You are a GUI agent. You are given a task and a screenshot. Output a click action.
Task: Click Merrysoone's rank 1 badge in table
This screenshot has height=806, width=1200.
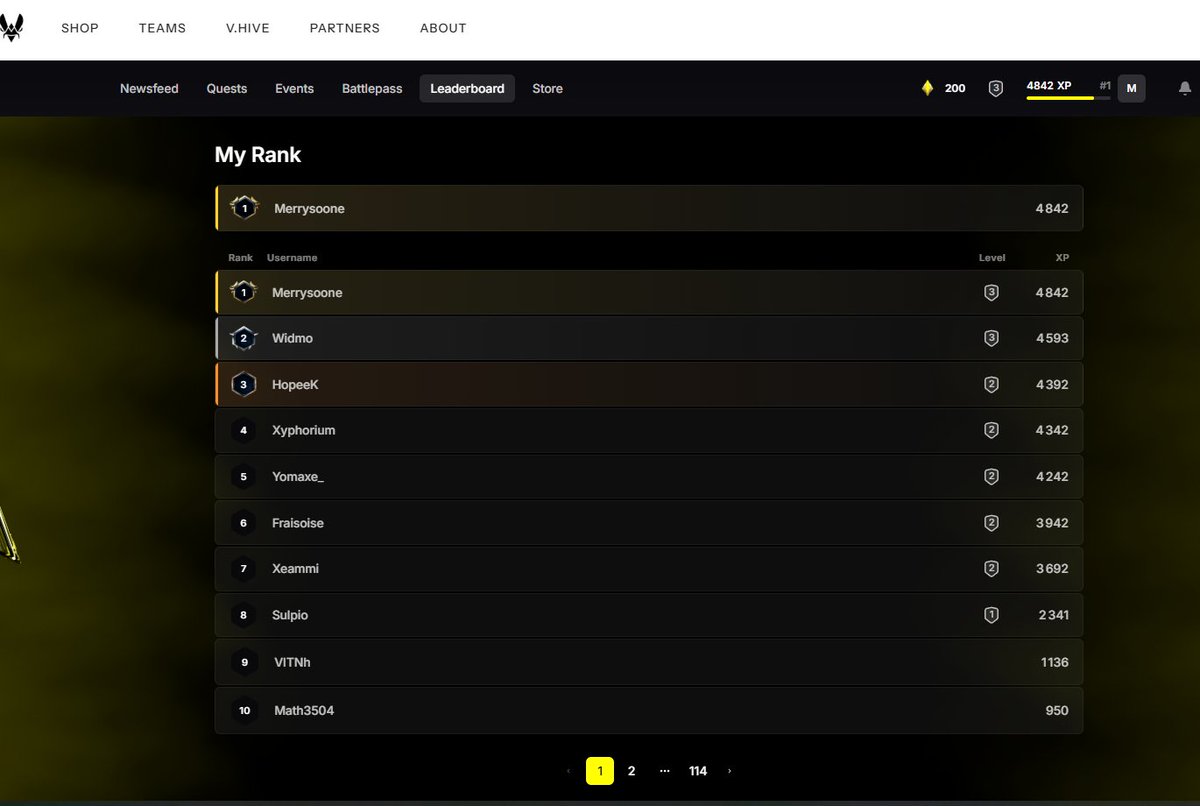click(x=243, y=292)
